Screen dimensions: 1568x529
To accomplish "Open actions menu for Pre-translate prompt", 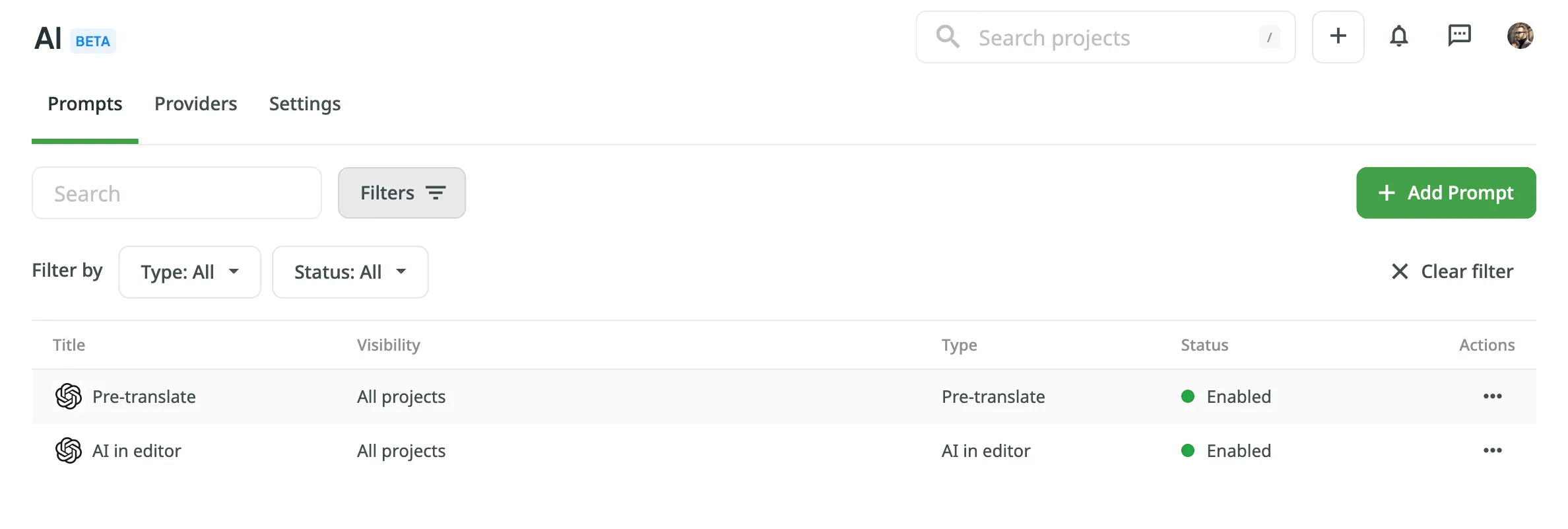I will (x=1492, y=396).
